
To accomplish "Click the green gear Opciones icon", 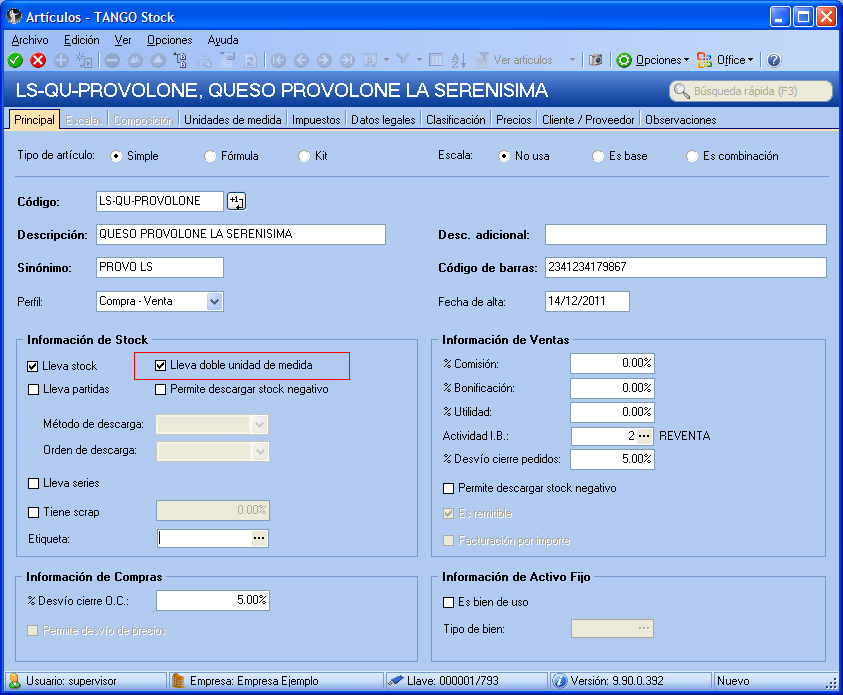I will pos(624,60).
